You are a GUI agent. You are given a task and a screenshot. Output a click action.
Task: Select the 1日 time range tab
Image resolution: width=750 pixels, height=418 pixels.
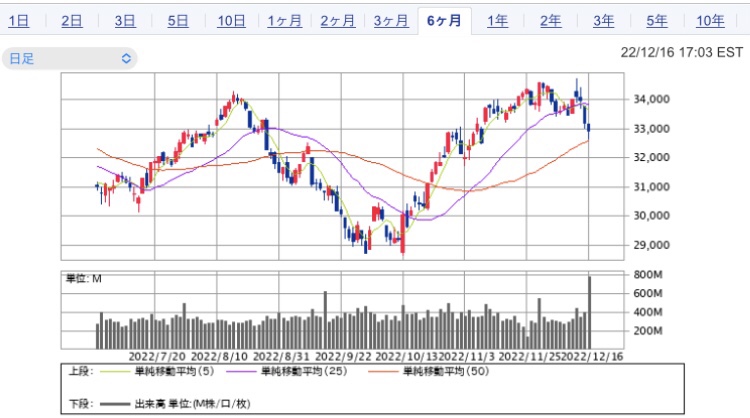pyautogui.click(x=19, y=21)
